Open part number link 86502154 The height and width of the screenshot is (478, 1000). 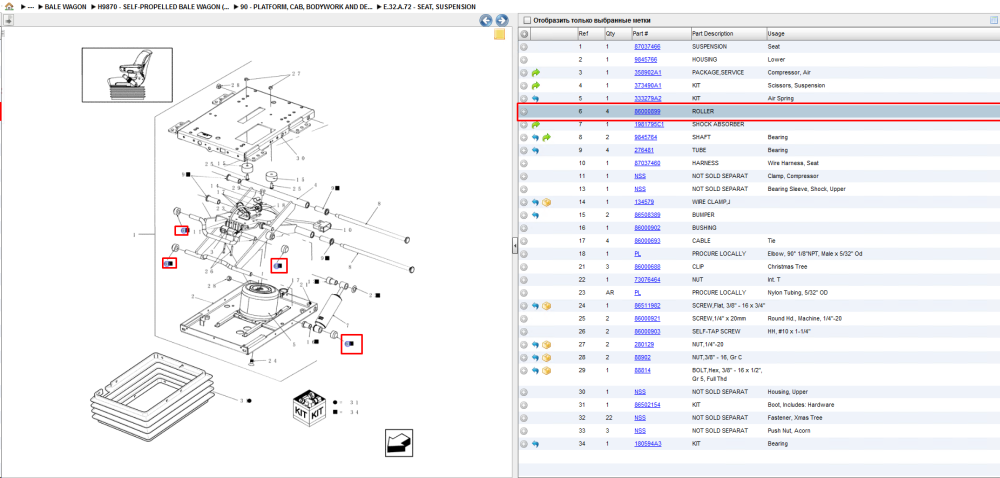[647, 405]
